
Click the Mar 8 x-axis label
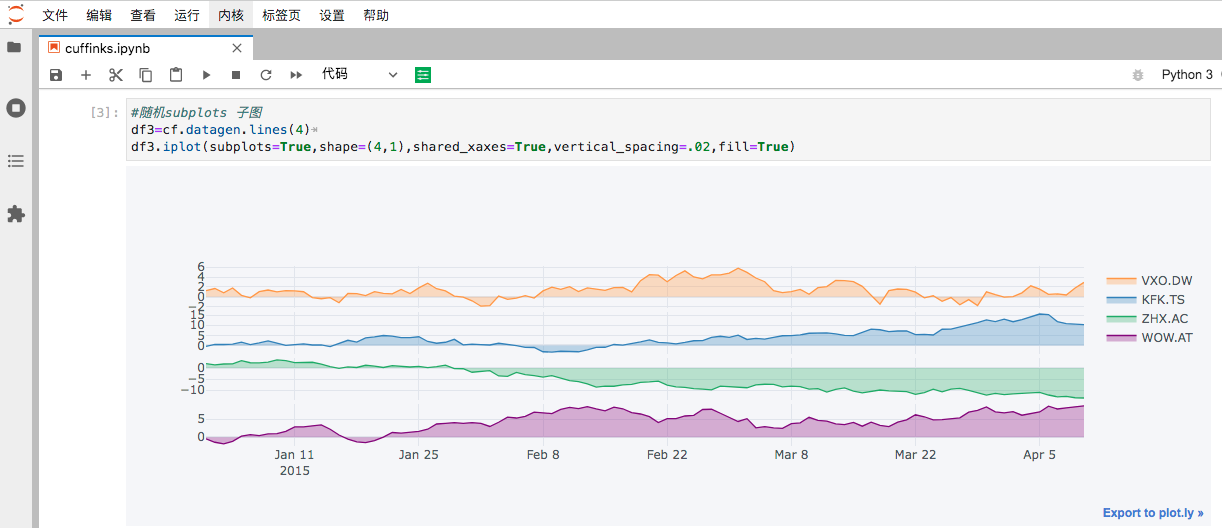pos(791,454)
